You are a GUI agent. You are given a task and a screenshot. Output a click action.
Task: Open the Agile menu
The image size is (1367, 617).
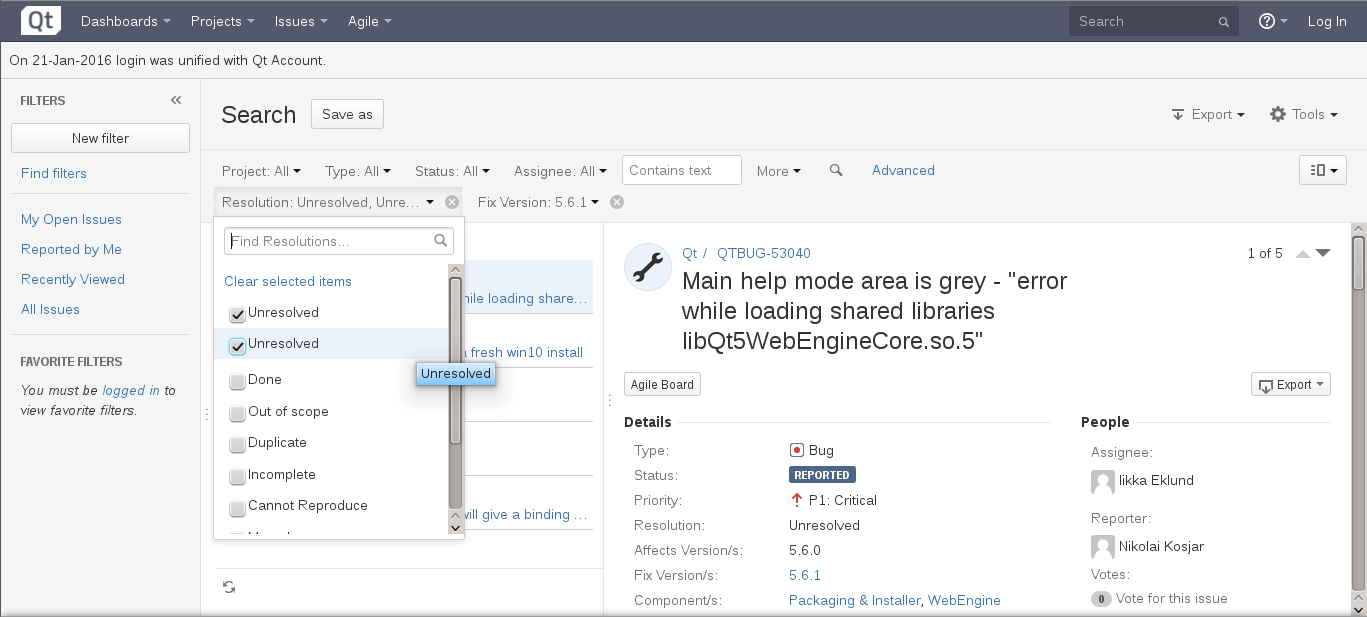(369, 21)
